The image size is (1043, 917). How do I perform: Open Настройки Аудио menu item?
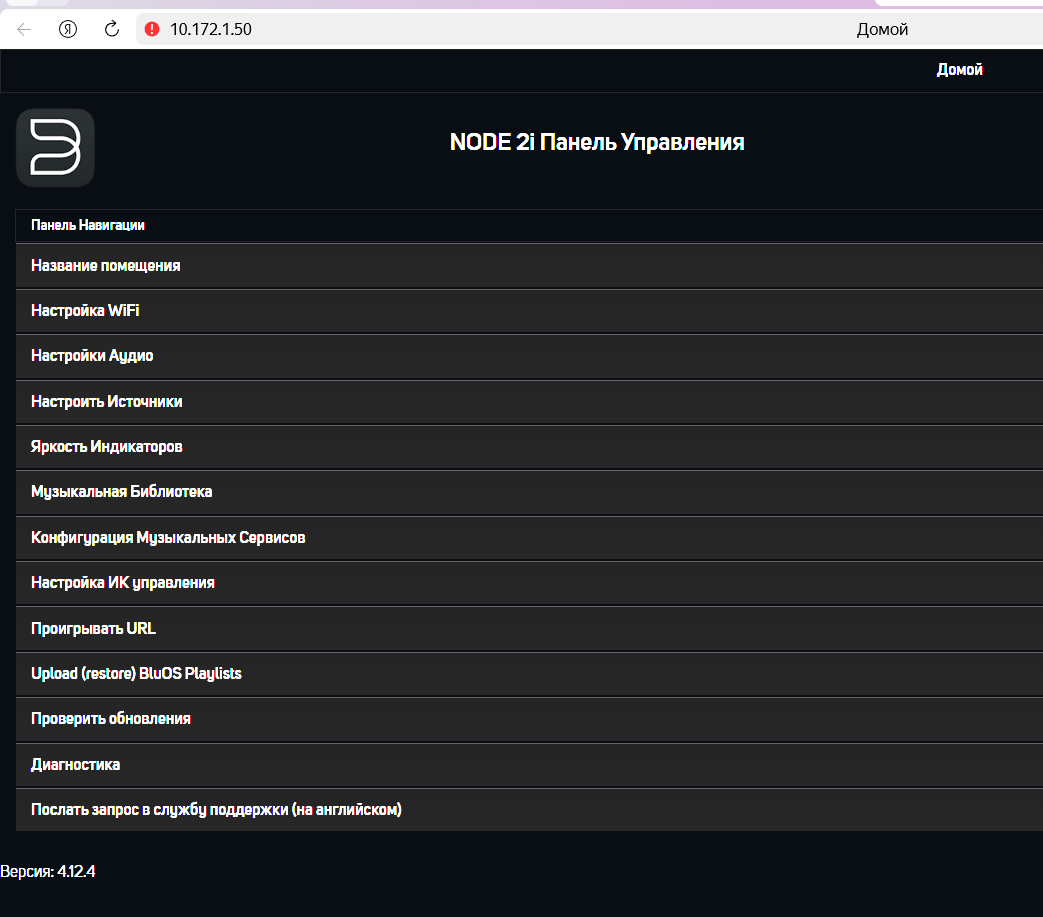(92, 356)
